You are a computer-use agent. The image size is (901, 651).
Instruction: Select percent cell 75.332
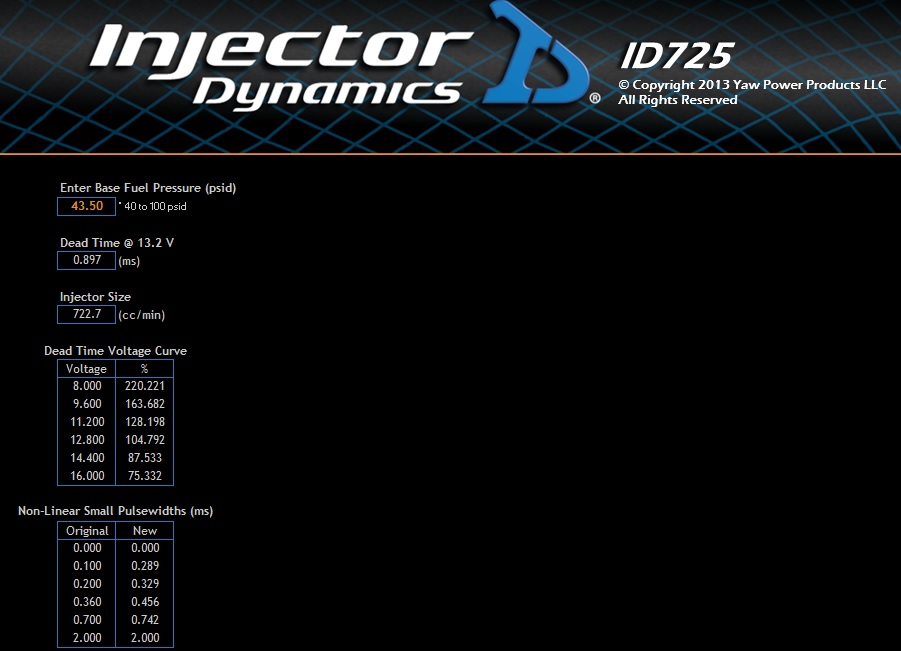(144, 476)
